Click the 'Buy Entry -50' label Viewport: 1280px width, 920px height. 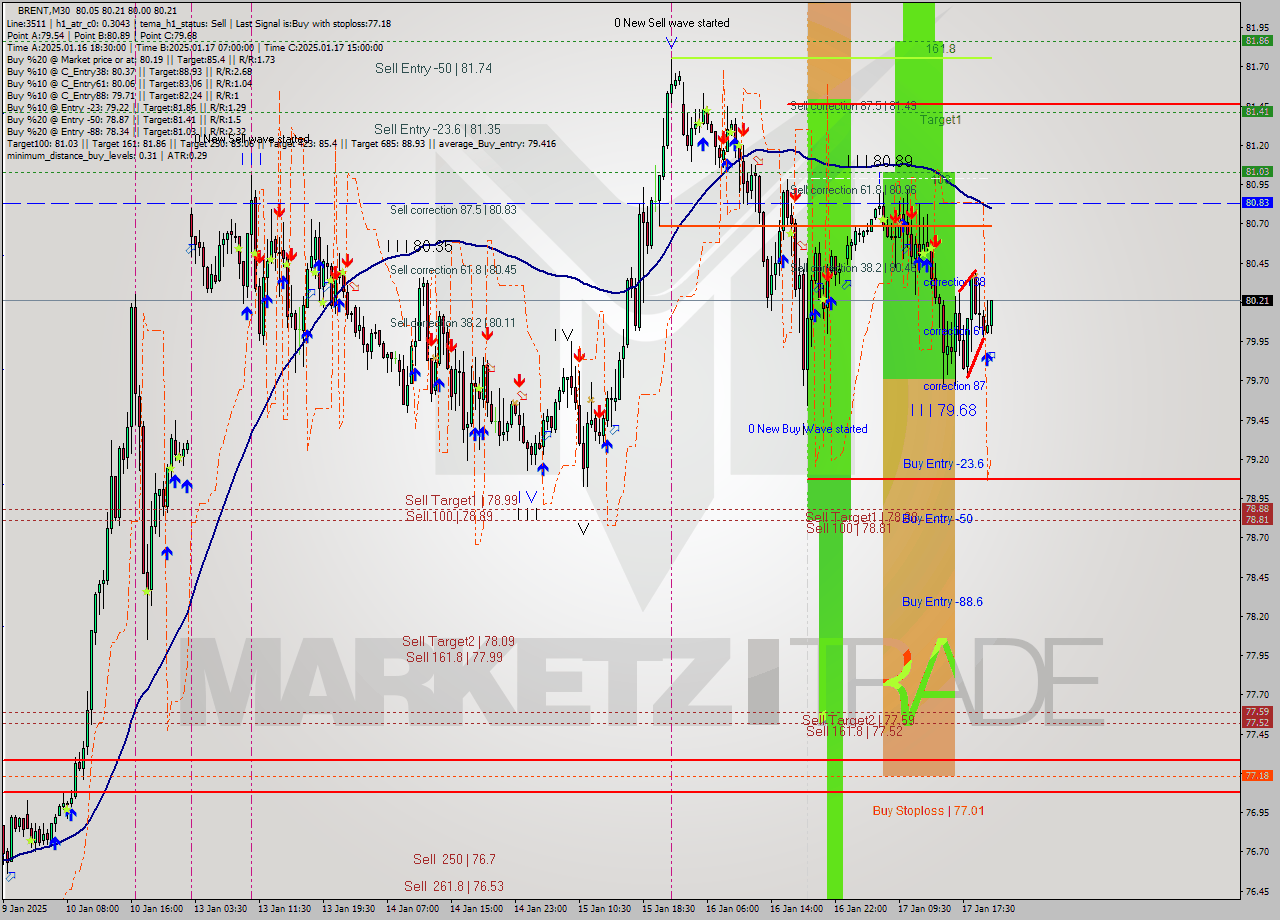click(x=937, y=518)
